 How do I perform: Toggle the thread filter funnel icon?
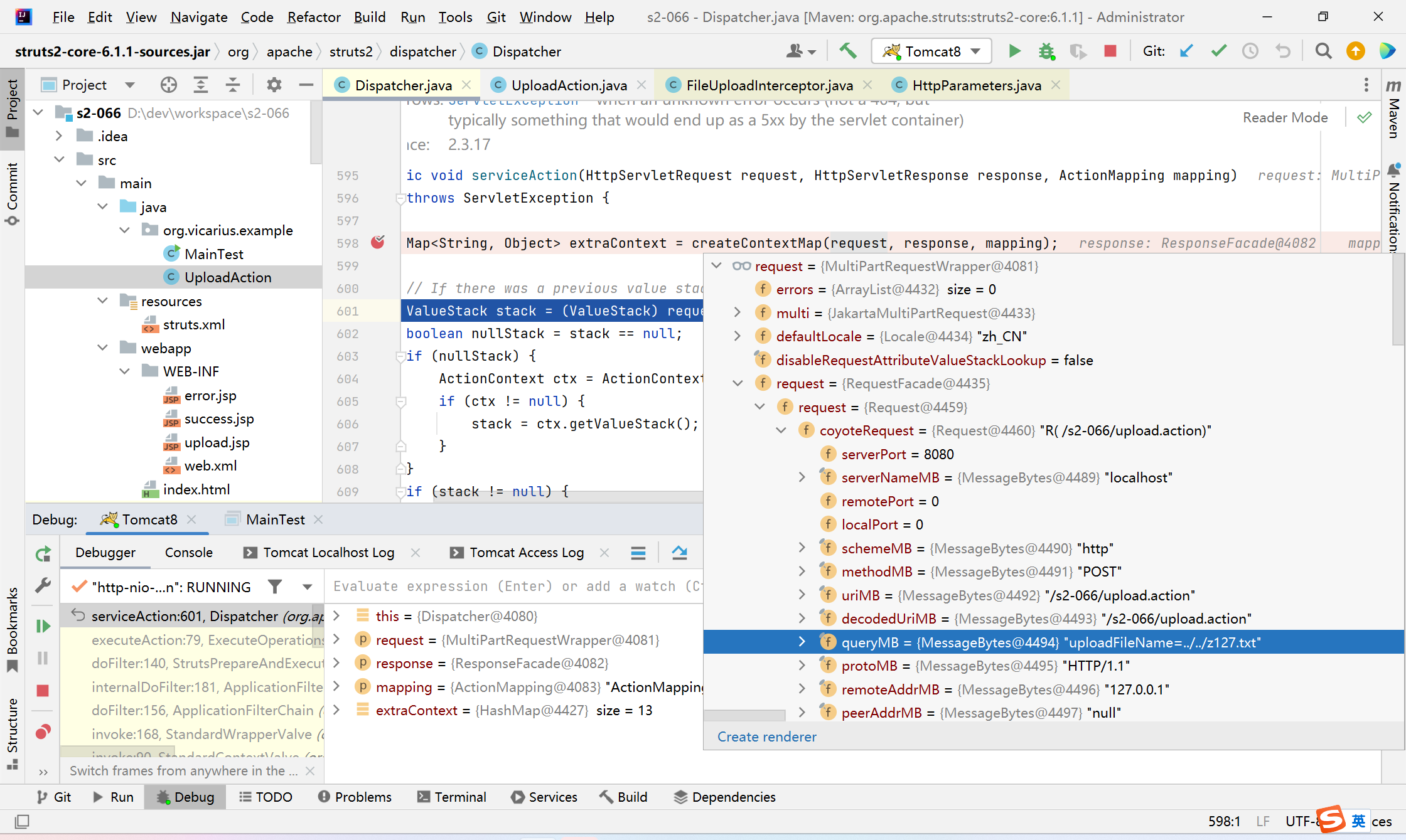275,587
